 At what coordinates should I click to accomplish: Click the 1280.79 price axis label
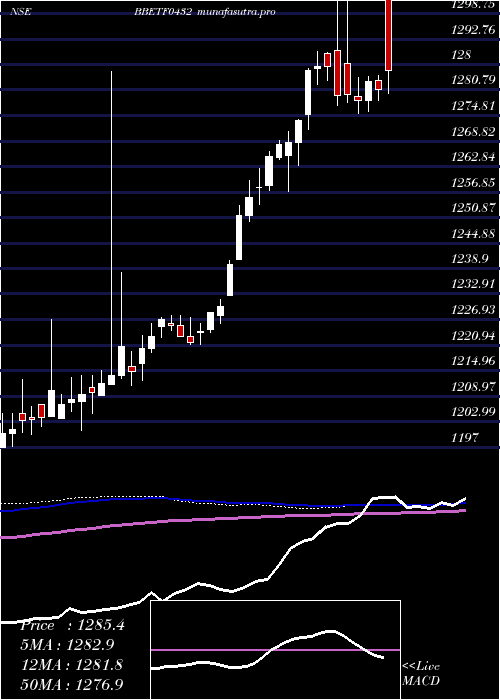click(x=473, y=81)
